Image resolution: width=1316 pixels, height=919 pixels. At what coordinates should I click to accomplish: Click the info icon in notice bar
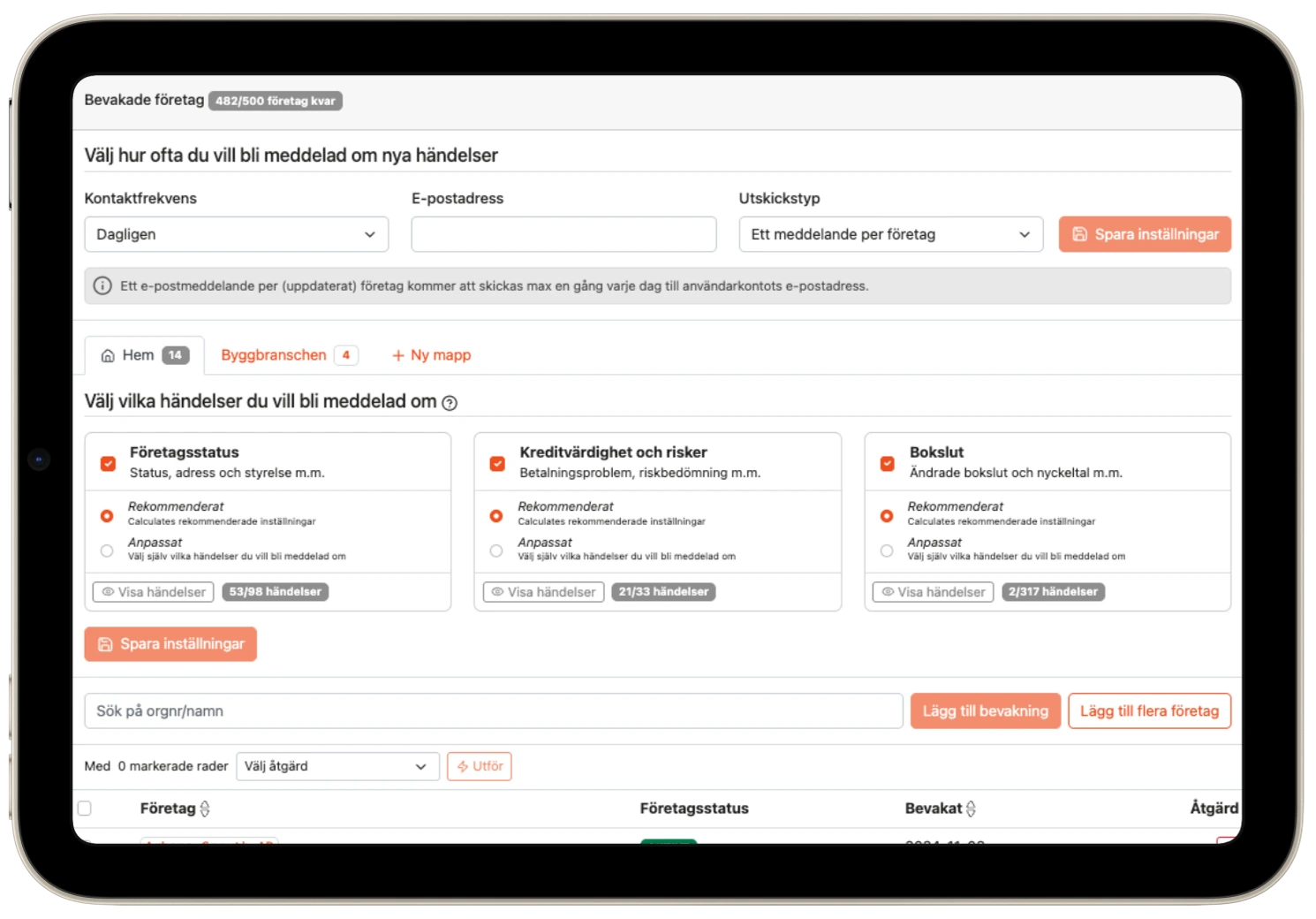click(102, 286)
